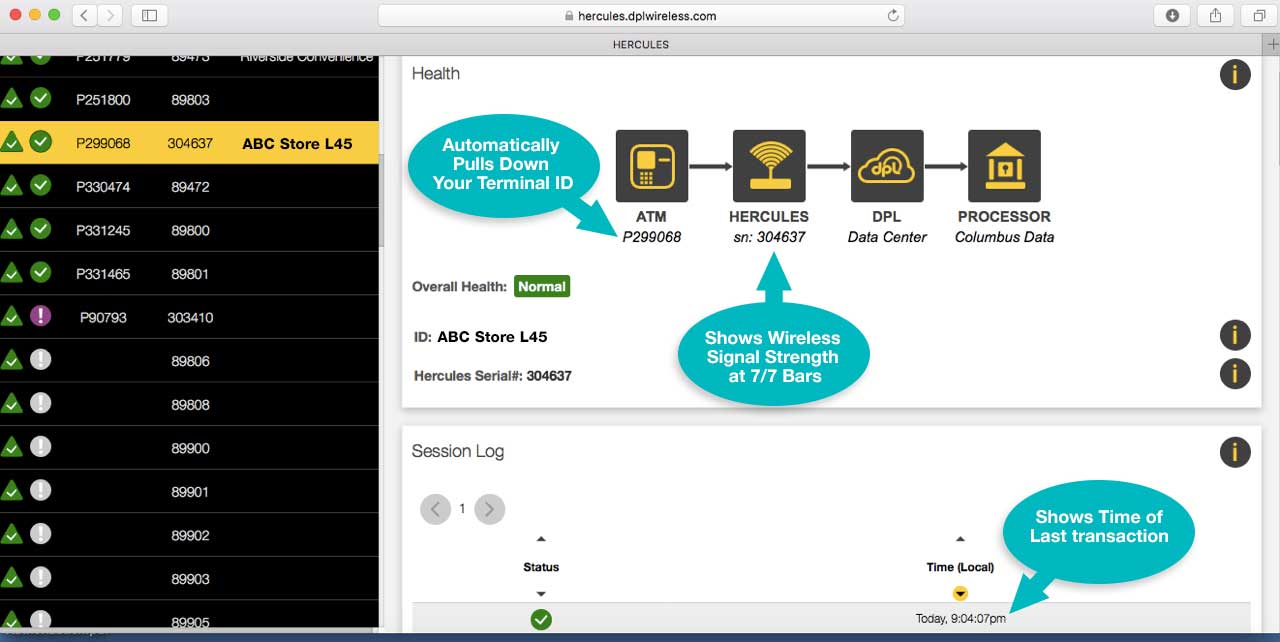The height and width of the screenshot is (642, 1280).
Task: Click green check status icon for P330474
Action: pyautogui.click(x=40, y=186)
